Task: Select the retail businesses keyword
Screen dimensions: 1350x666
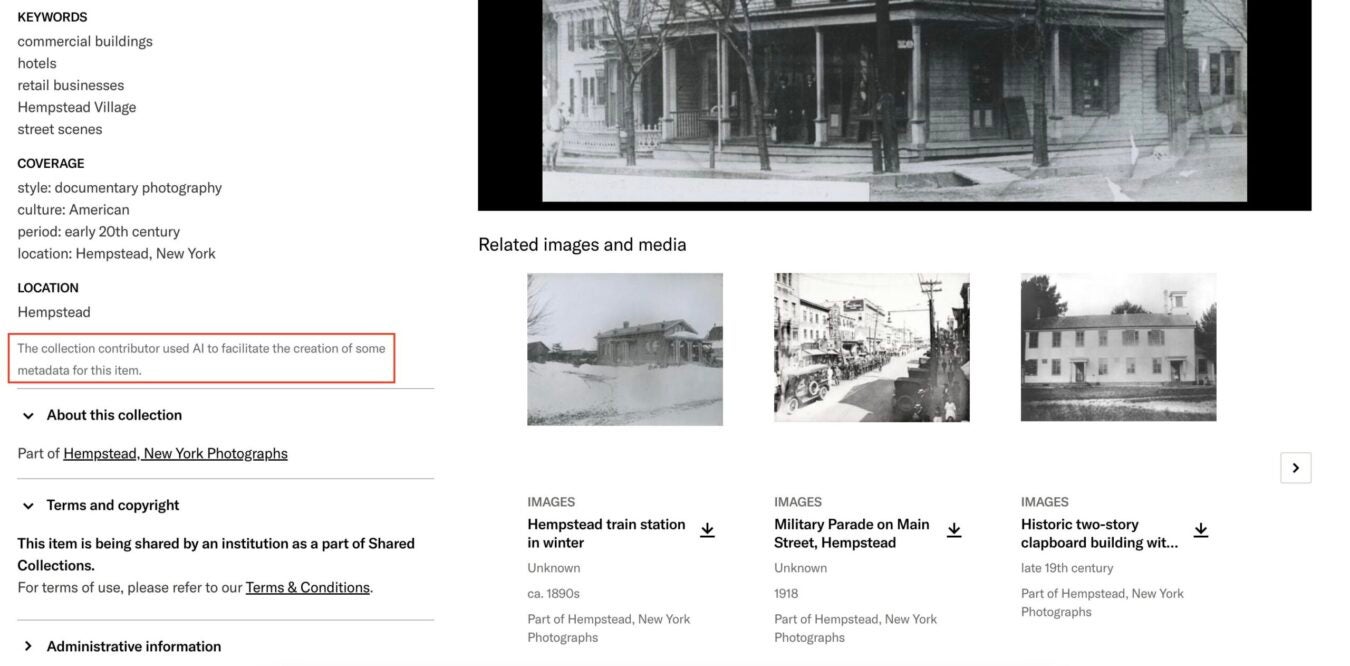Action: [x=70, y=85]
